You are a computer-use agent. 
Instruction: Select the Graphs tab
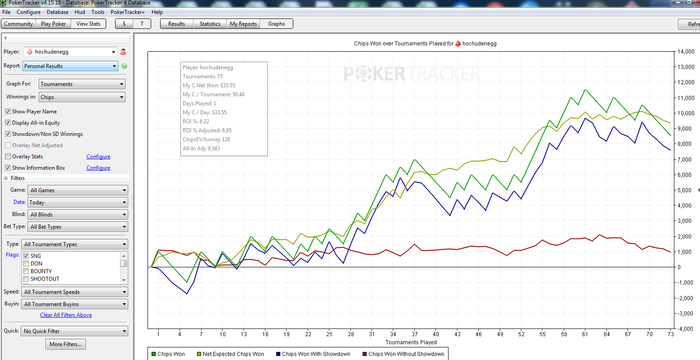pyautogui.click(x=276, y=24)
